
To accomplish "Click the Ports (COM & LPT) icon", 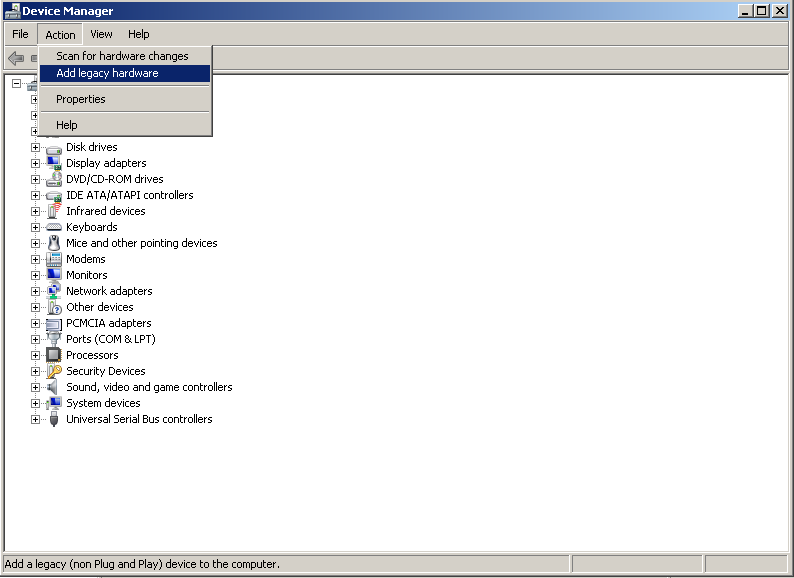I will click(54, 339).
